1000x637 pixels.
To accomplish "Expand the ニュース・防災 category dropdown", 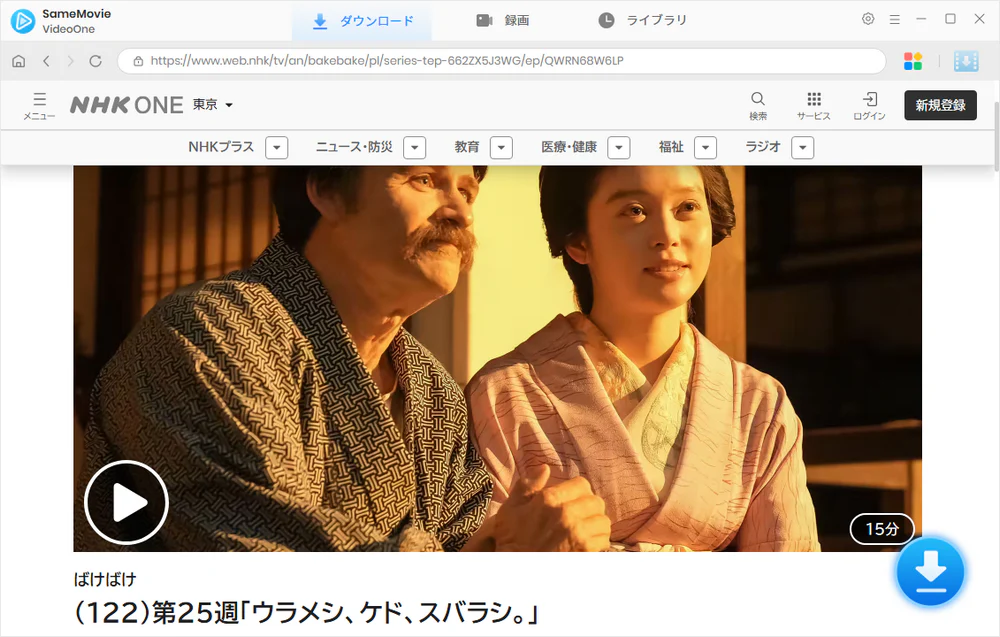I will point(415,147).
